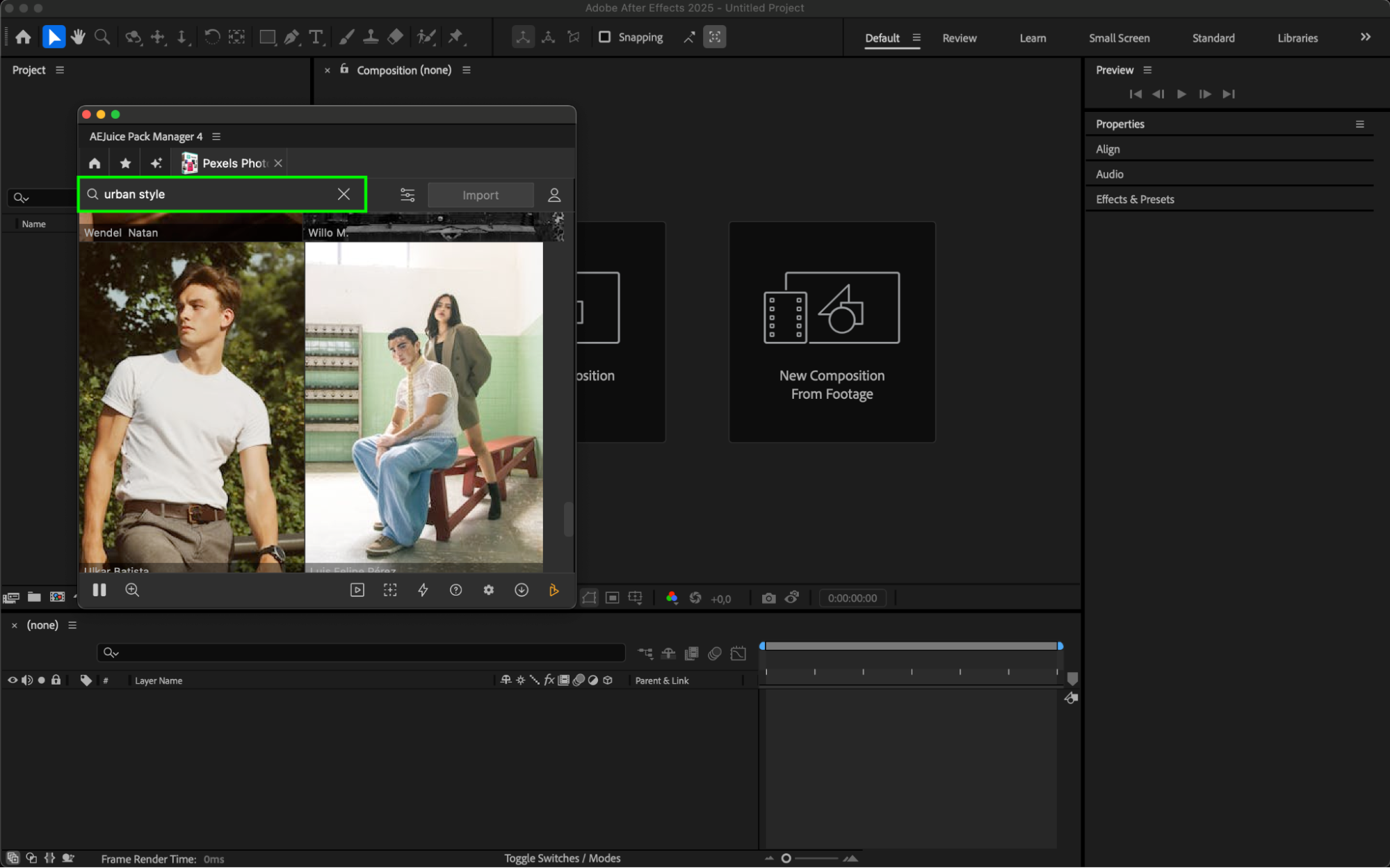Toggle the timeline lock column icon
The height and width of the screenshot is (868, 1390).
tap(56, 680)
